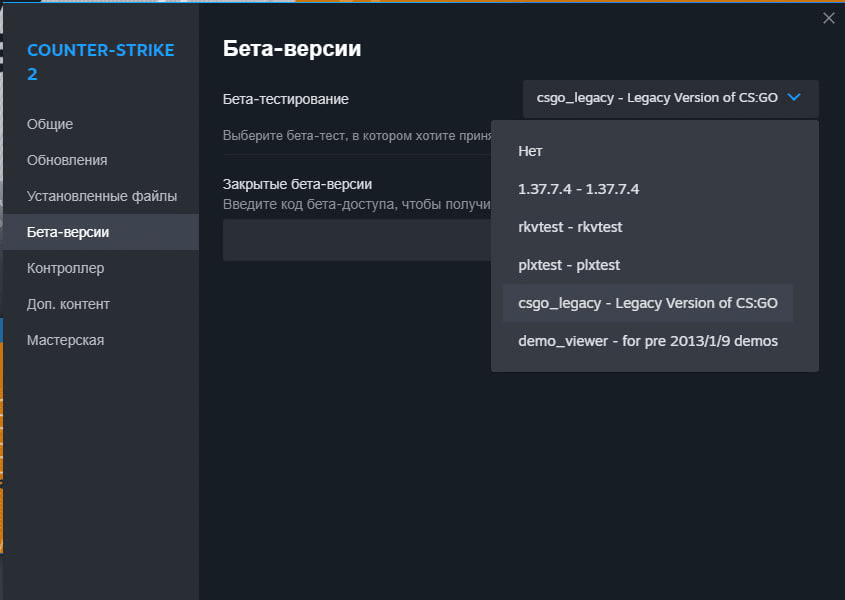
Task: Click the Бета-тестирование label
Action: [x=285, y=99]
